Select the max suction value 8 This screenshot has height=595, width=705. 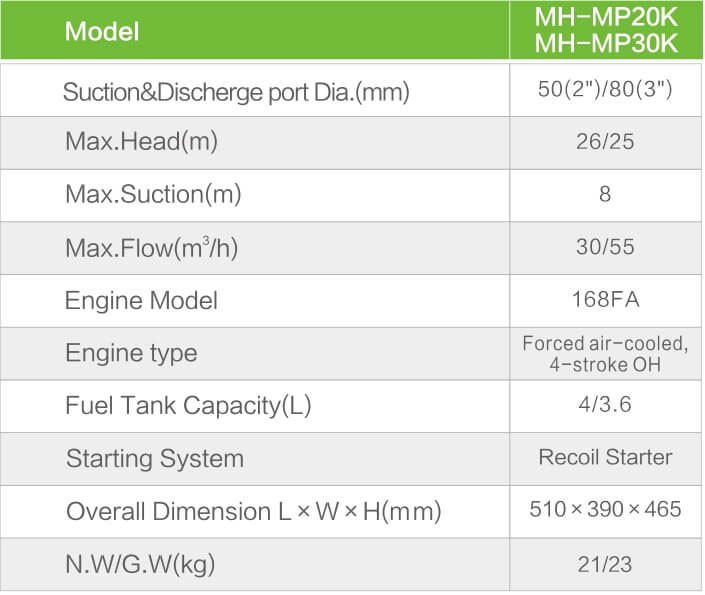pos(605,194)
